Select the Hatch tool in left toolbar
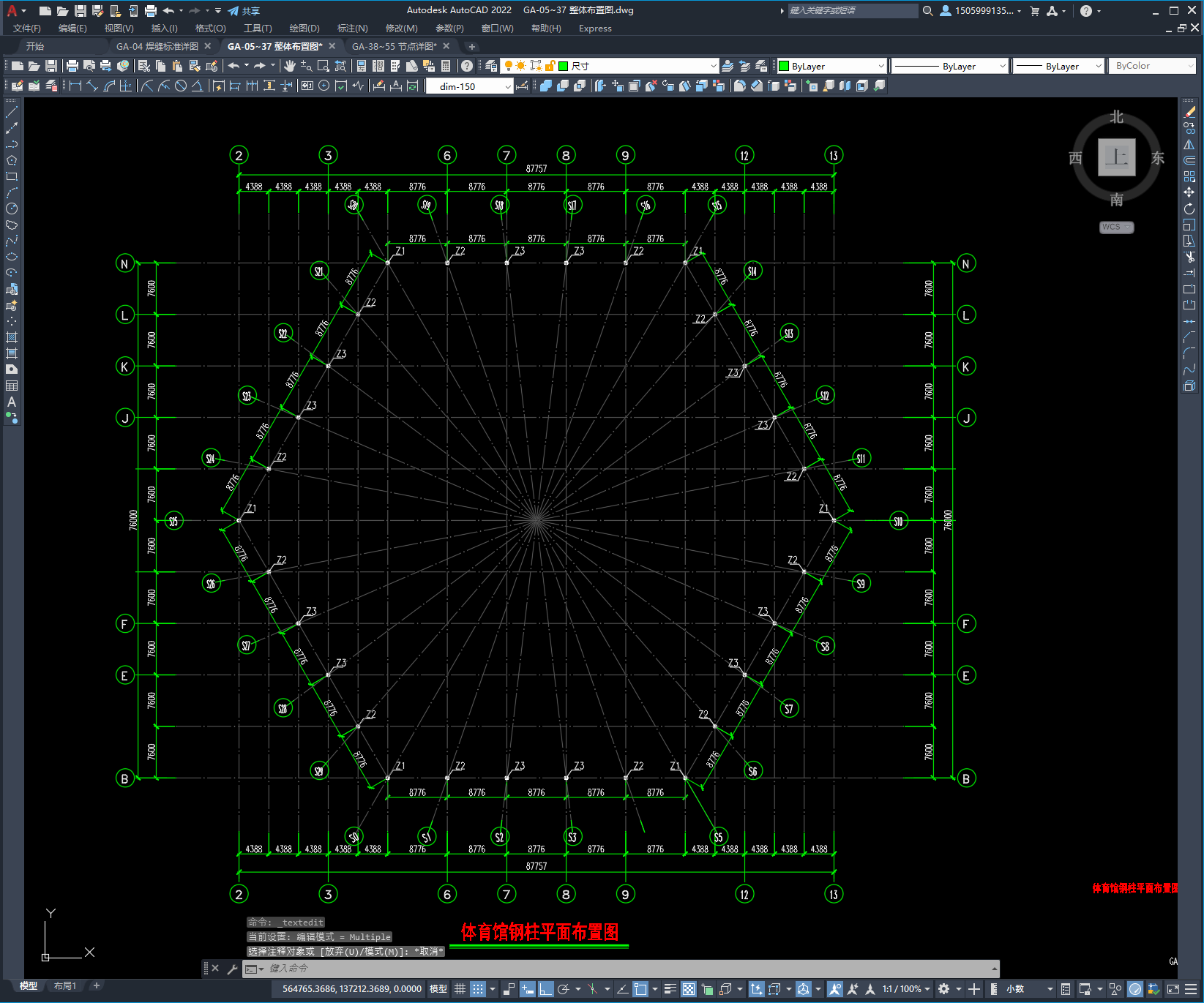 12,337
